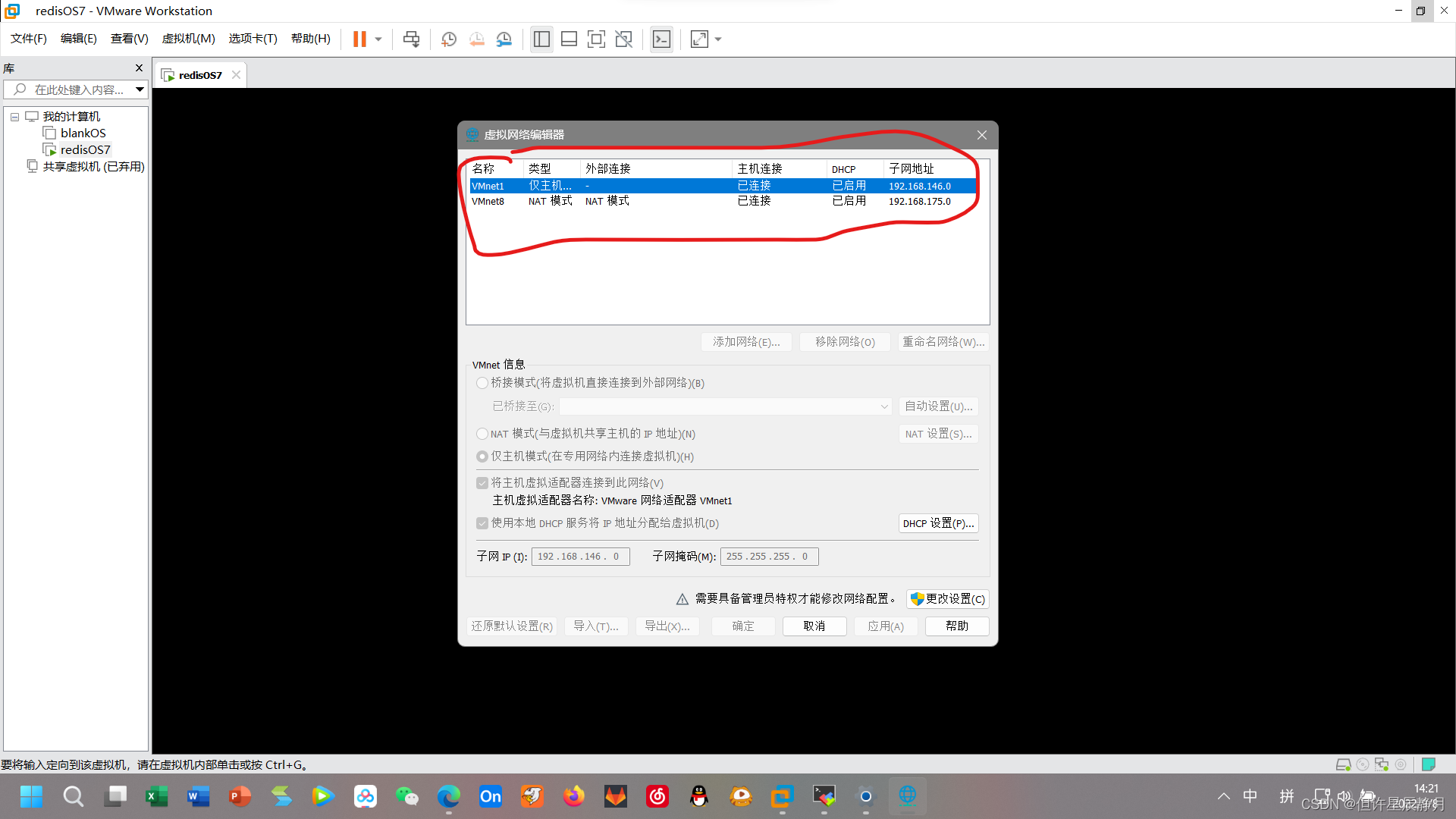1456x819 pixels.
Task: Open the 查看(V) menu
Action: [x=129, y=38]
